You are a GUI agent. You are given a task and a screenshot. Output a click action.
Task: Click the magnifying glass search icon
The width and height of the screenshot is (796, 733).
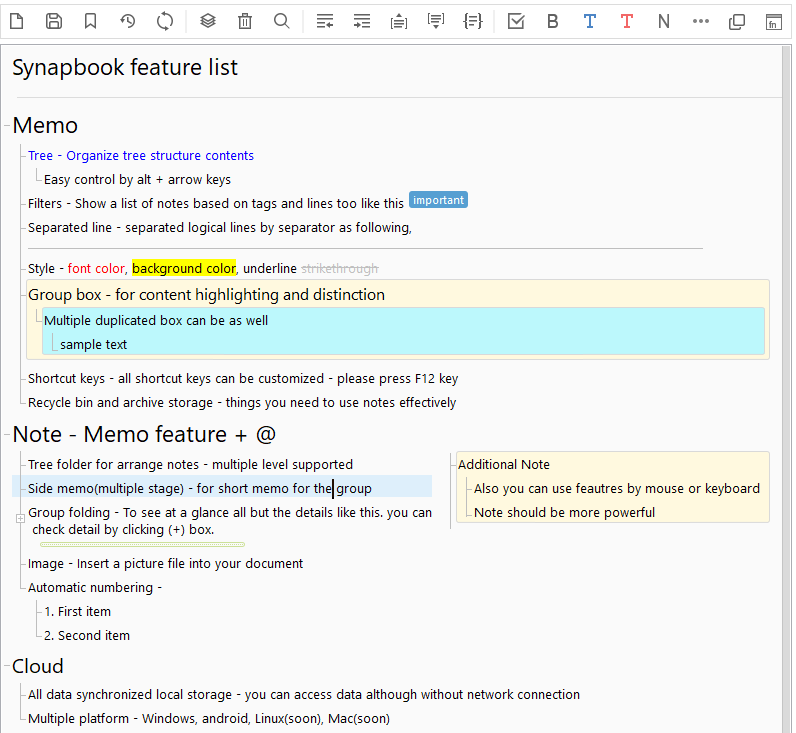pos(282,21)
